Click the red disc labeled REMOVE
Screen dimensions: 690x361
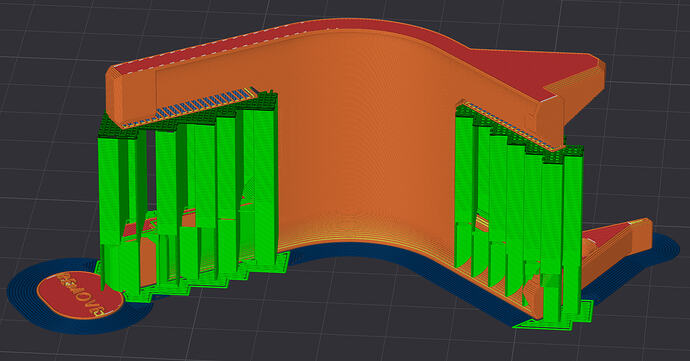point(81,295)
